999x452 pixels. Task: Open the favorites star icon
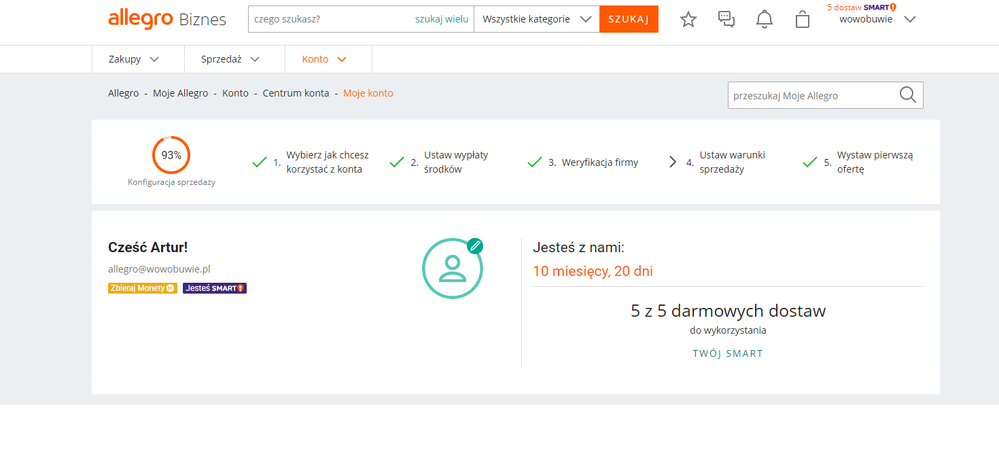tap(688, 19)
